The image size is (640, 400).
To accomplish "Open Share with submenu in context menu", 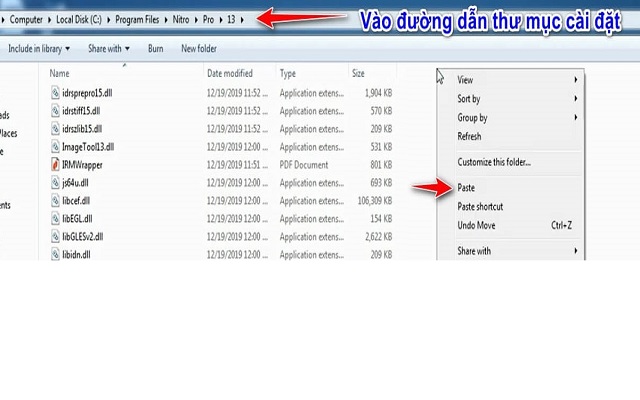I will point(516,251).
